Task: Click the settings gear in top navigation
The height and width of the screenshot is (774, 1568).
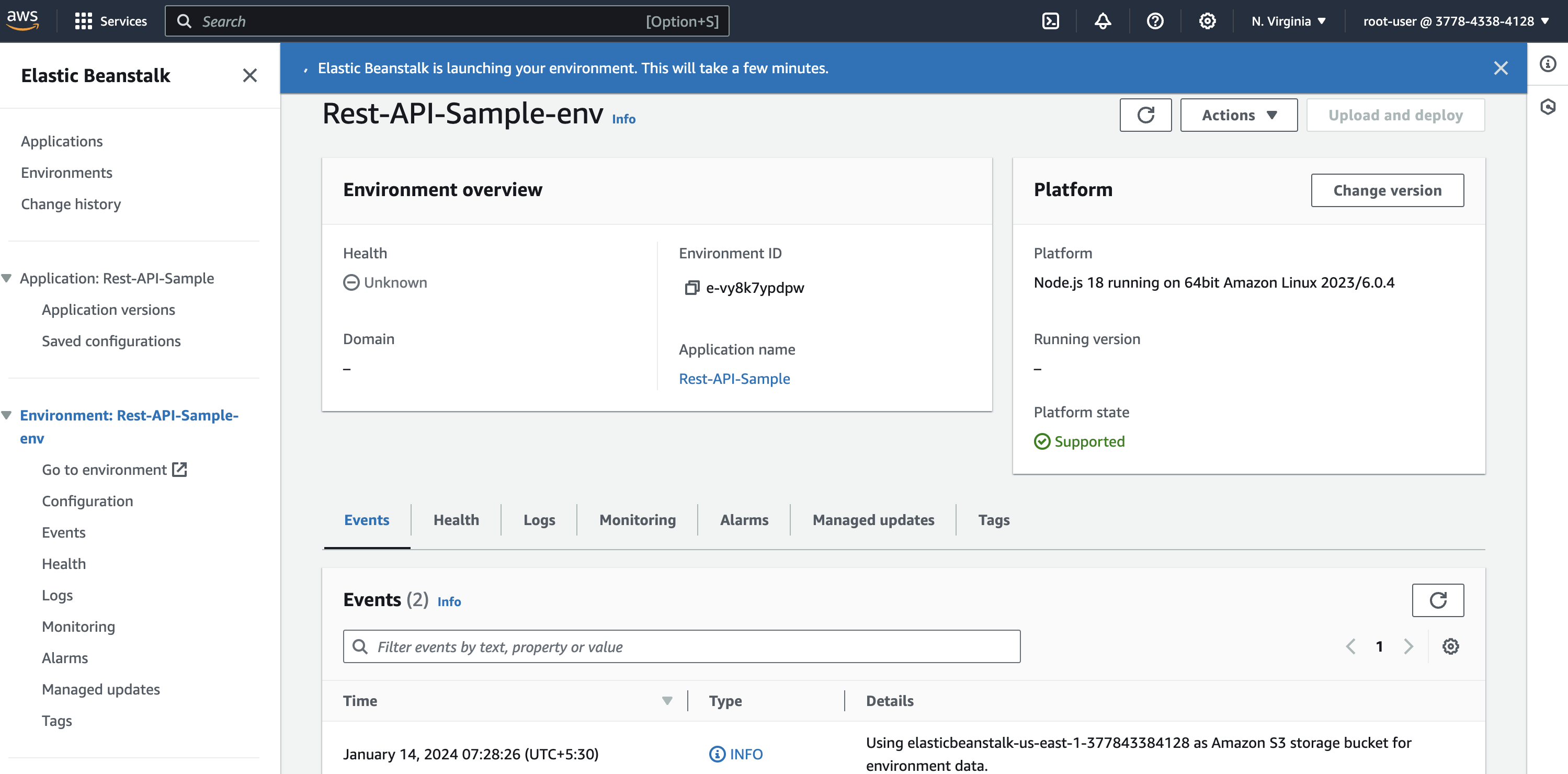Action: pyautogui.click(x=1207, y=21)
